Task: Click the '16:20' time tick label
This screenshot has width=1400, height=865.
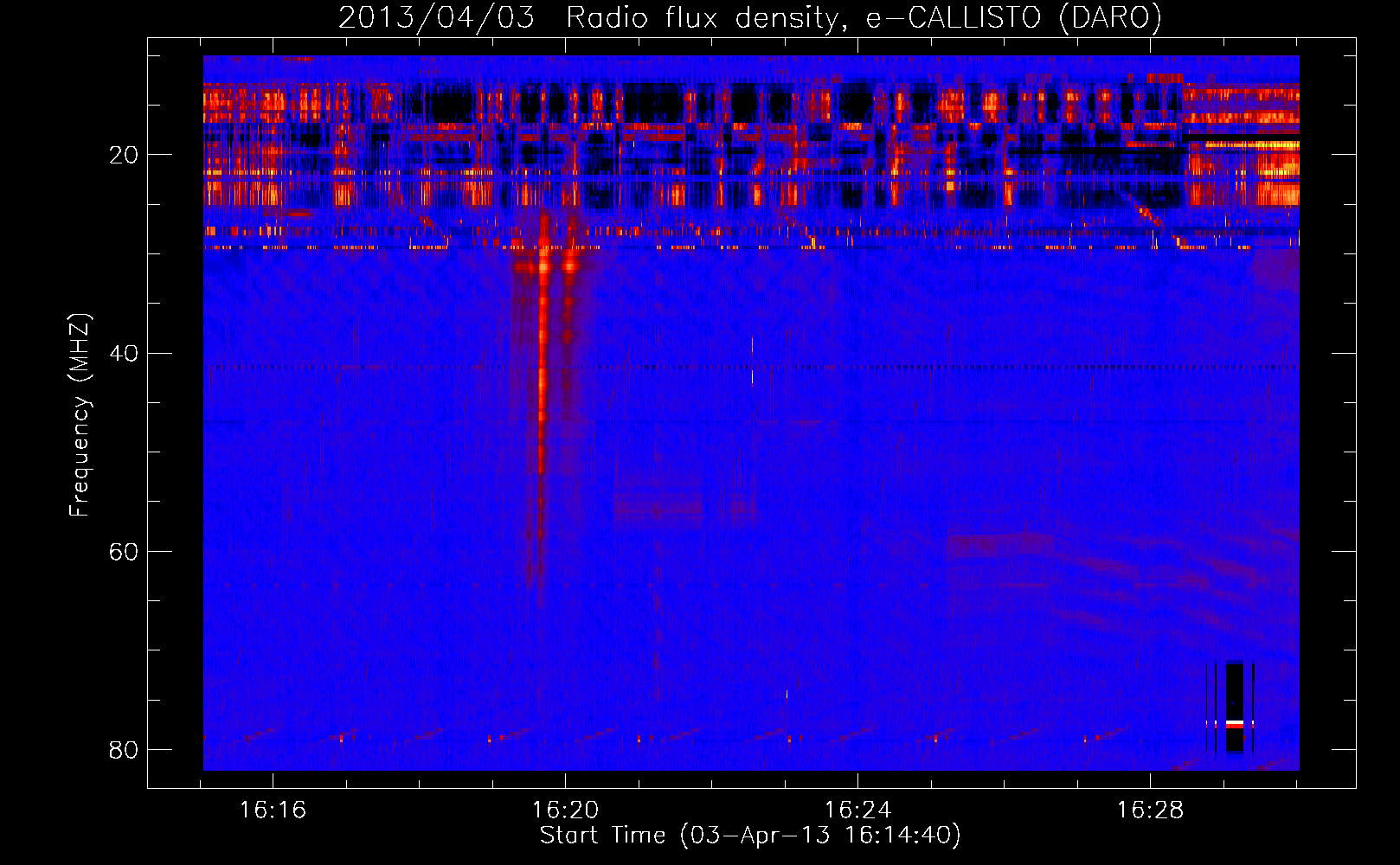Action: [565, 810]
